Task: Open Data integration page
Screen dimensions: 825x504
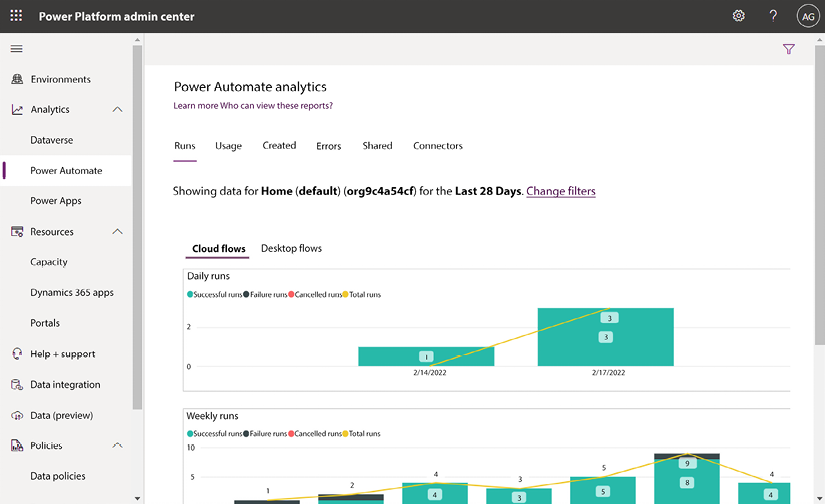Action: tap(65, 385)
